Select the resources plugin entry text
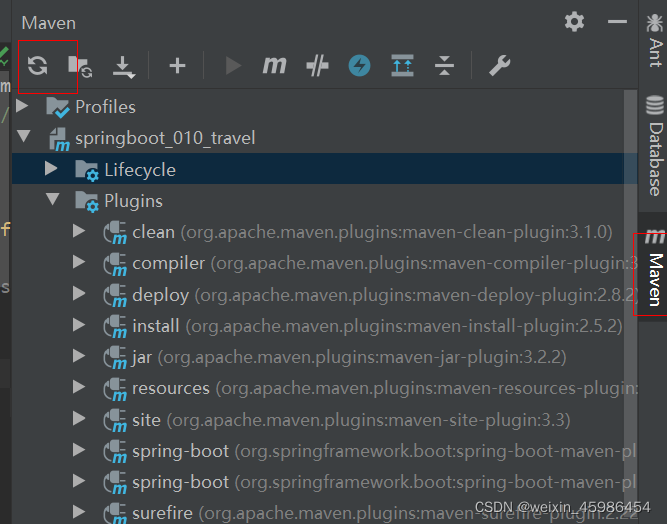This screenshot has height=524, width=667. [385, 389]
